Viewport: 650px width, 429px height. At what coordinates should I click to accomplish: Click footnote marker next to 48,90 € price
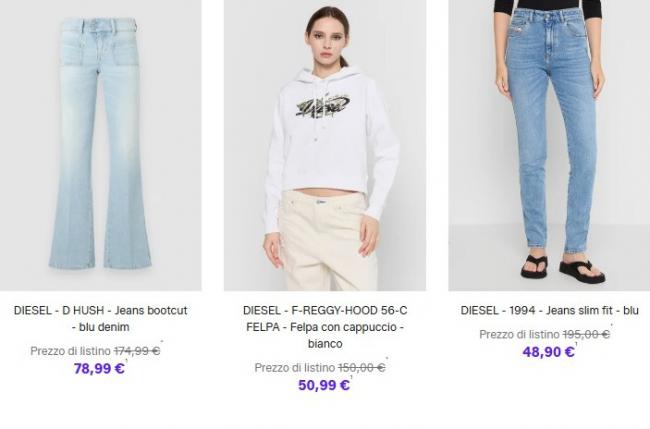point(576,344)
